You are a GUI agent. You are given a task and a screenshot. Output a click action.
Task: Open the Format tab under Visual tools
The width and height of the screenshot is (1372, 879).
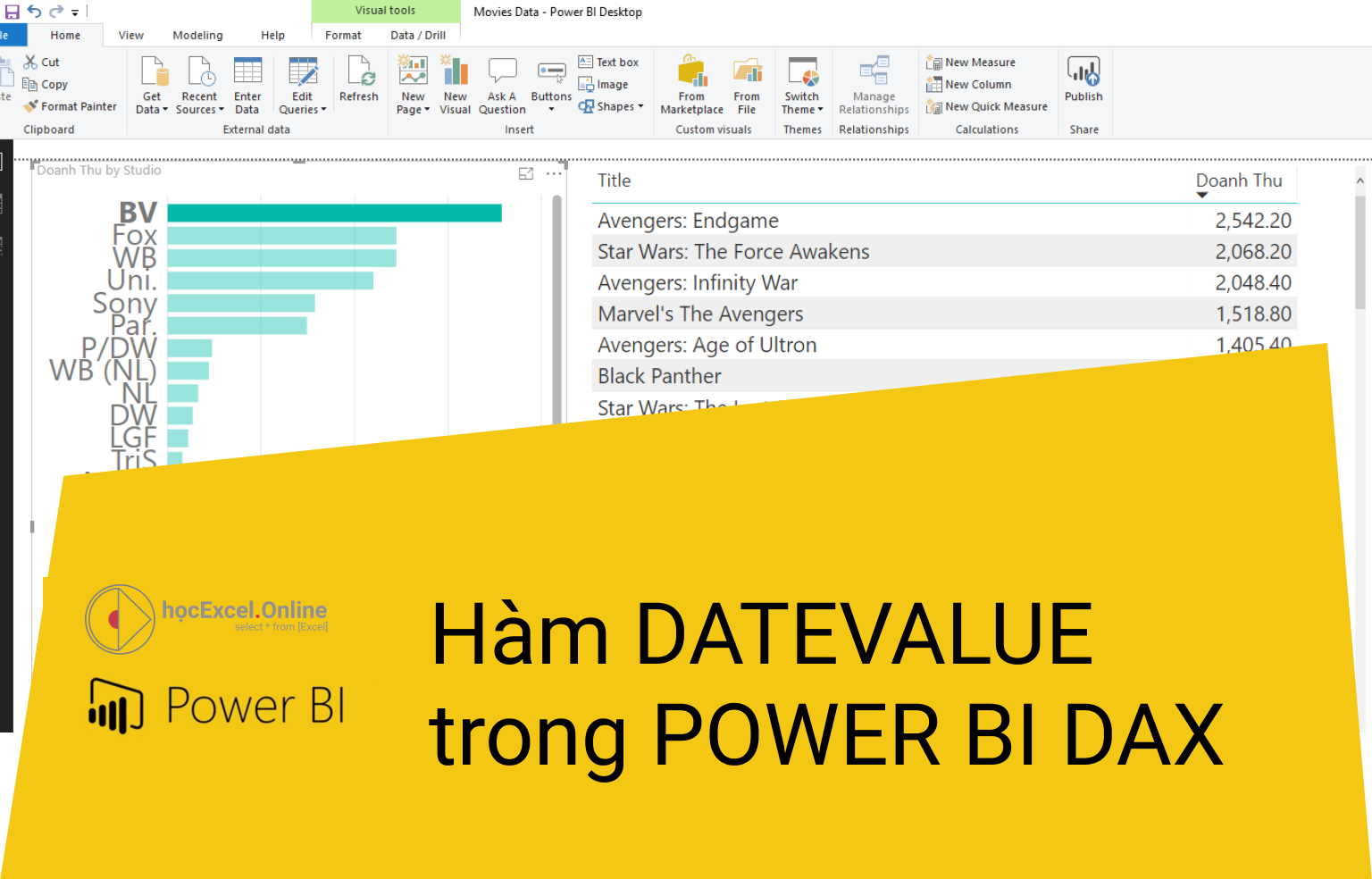tap(343, 35)
